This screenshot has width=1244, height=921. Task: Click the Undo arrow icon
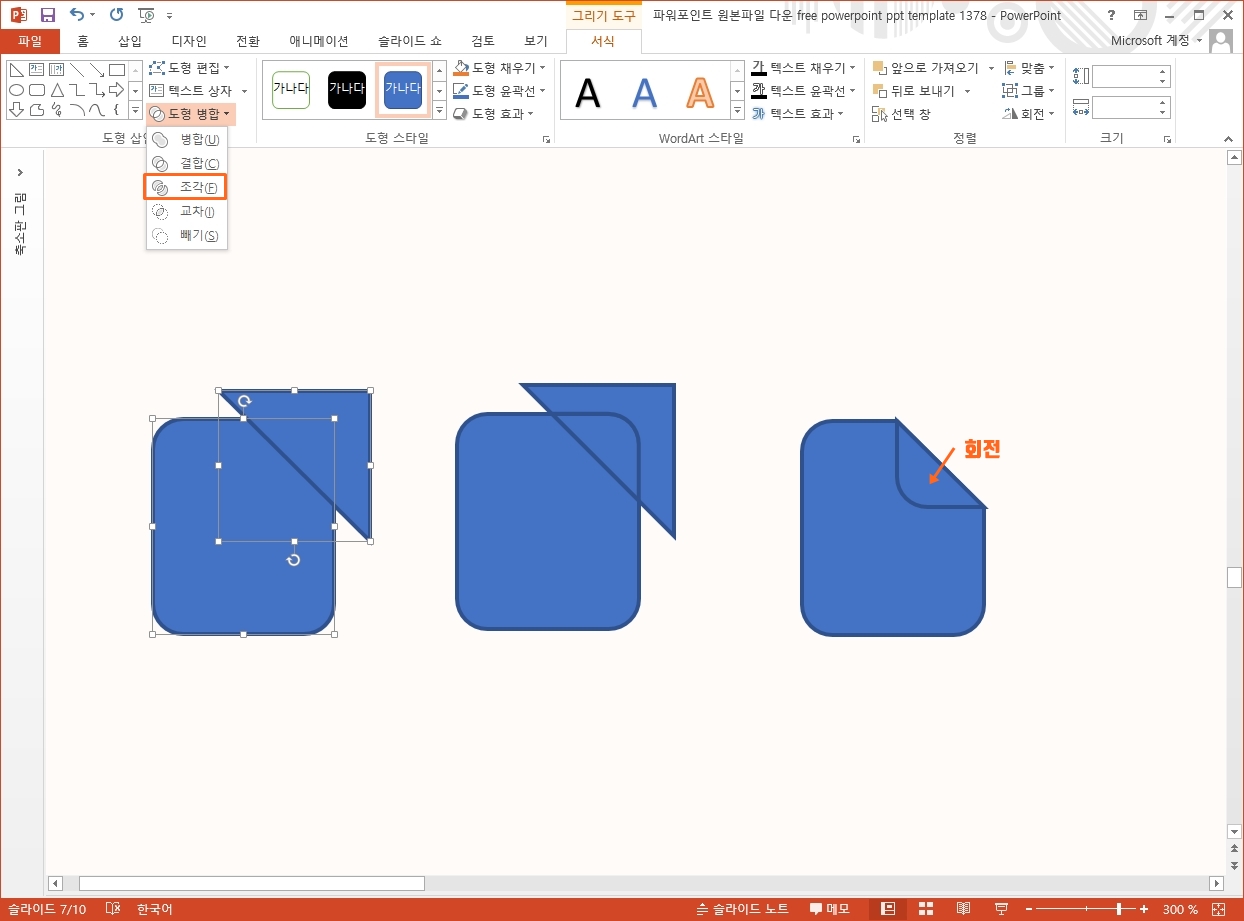pos(76,15)
